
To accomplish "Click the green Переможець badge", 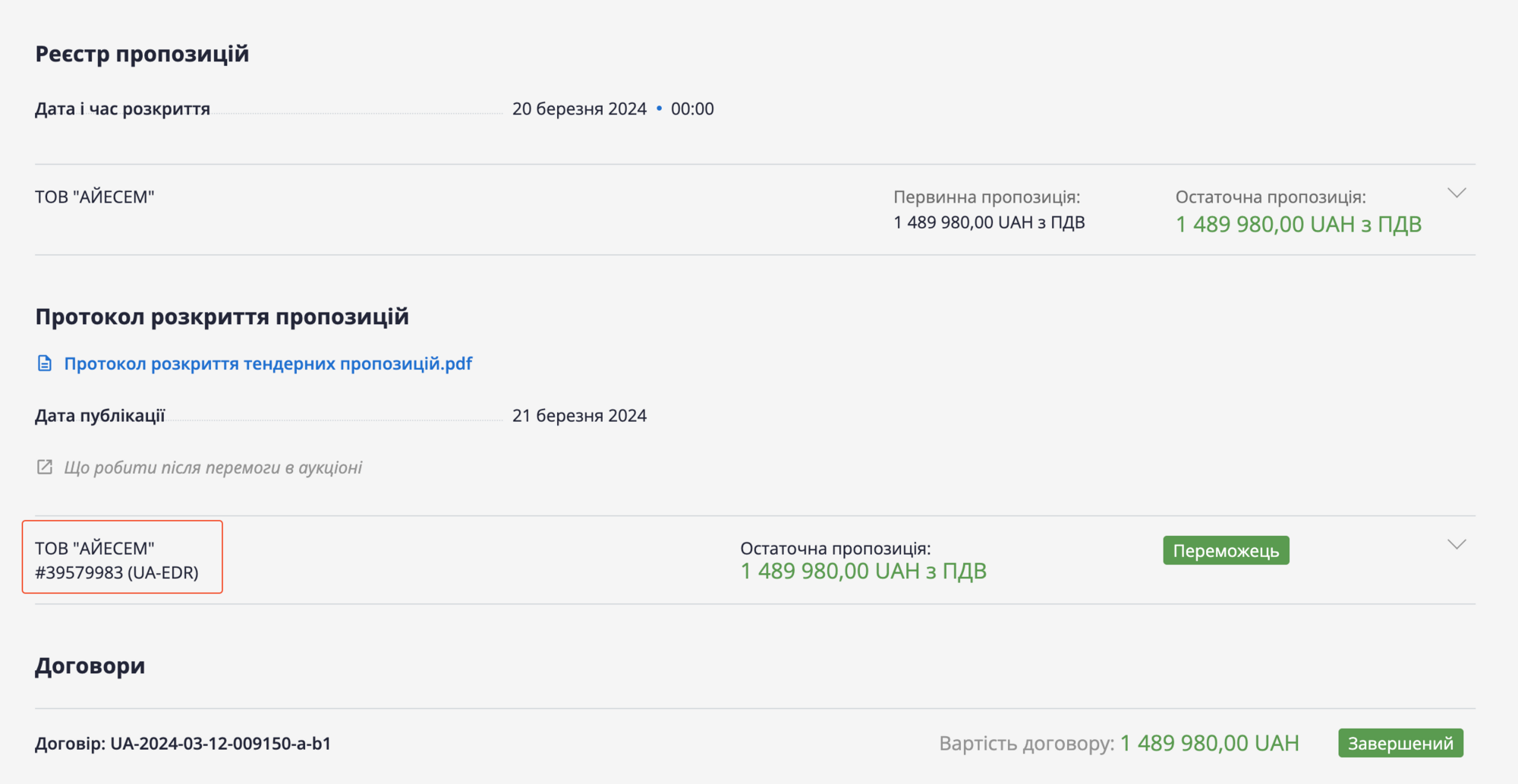I will (1226, 550).
